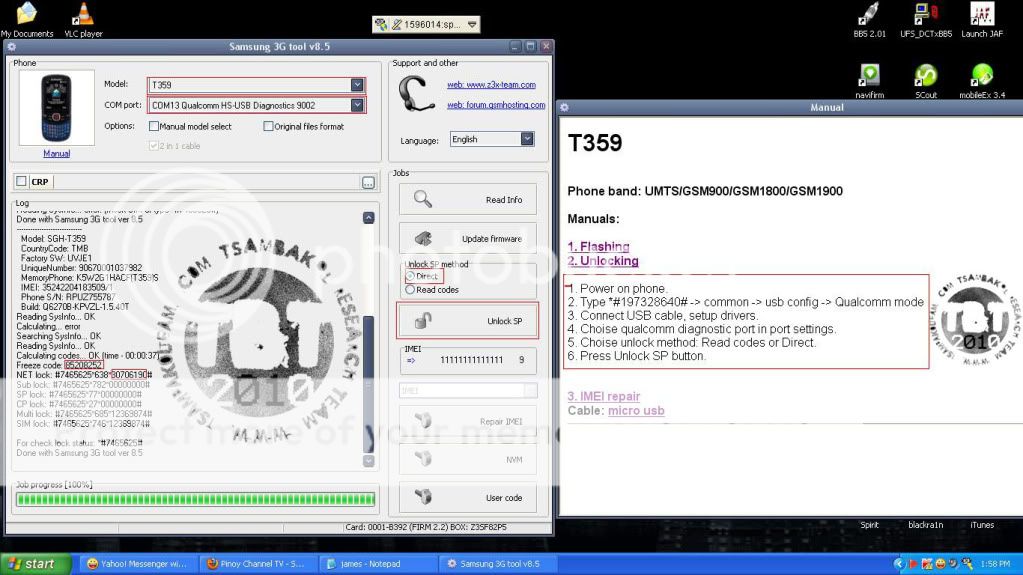Switch to Samsung 3G tool v8.5 taskbar item

click(x=499, y=564)
